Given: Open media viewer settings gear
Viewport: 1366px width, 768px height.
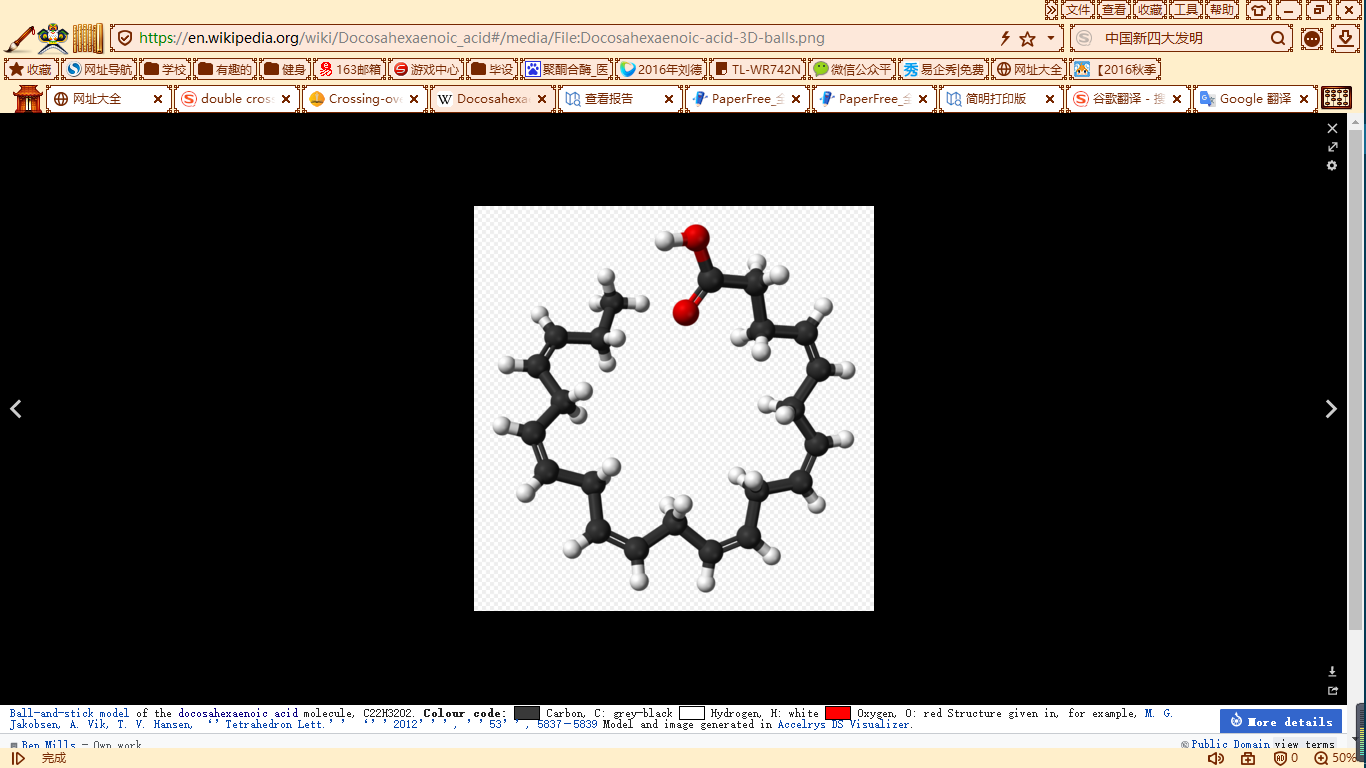Looking at the screenshot, I should point(1332,166).
